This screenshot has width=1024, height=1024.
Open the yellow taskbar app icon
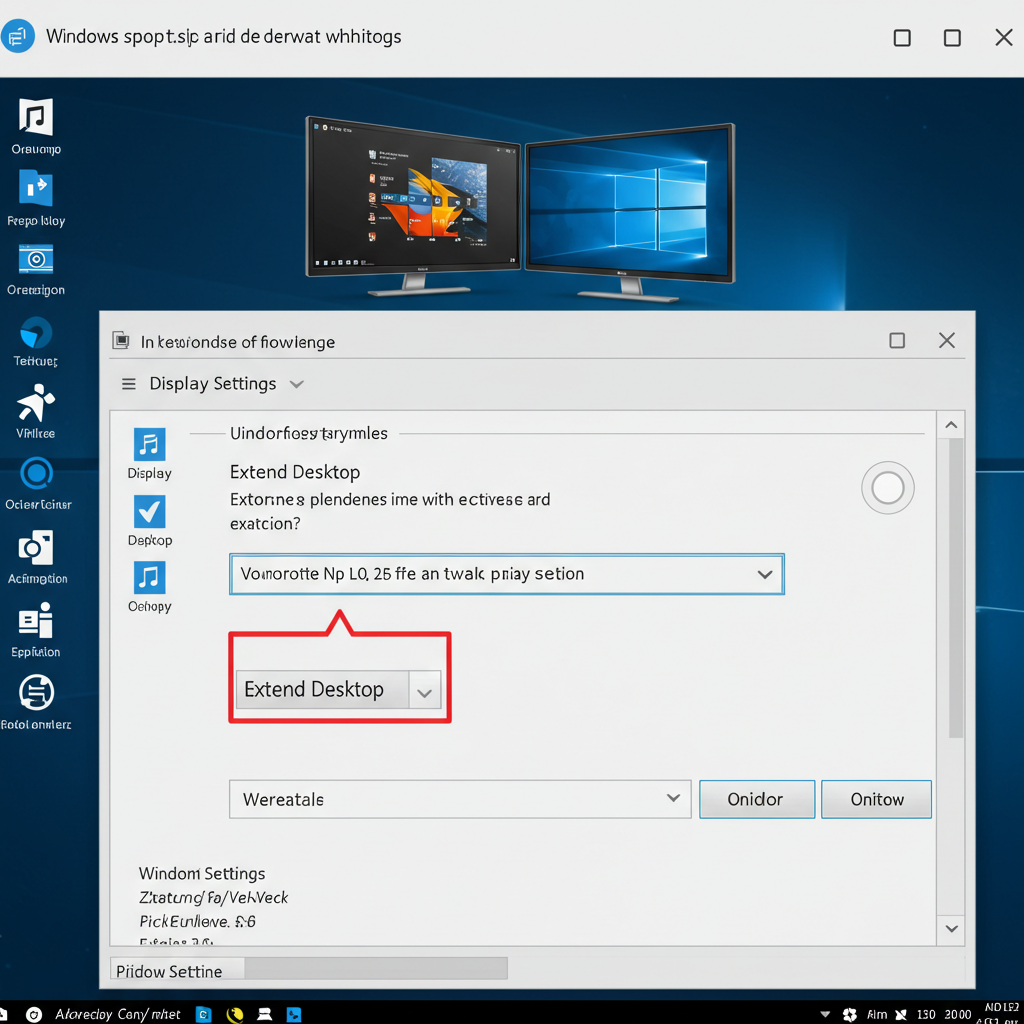pyautogui.click(x=235, y=1014)
